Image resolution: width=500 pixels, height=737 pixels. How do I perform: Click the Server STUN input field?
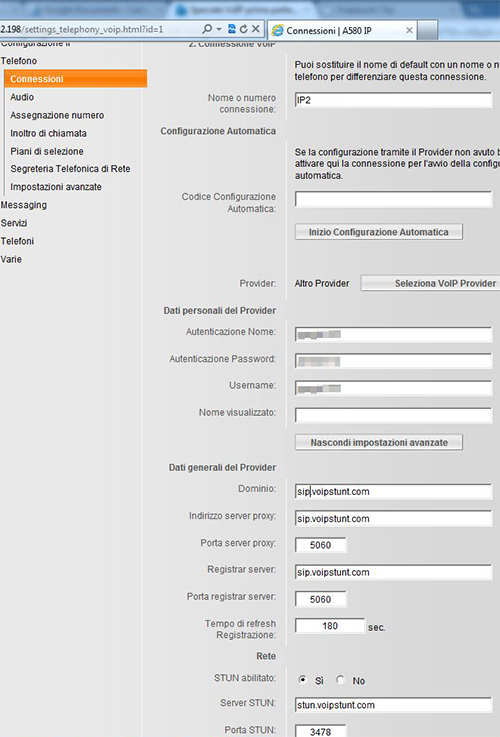[393, 705]
